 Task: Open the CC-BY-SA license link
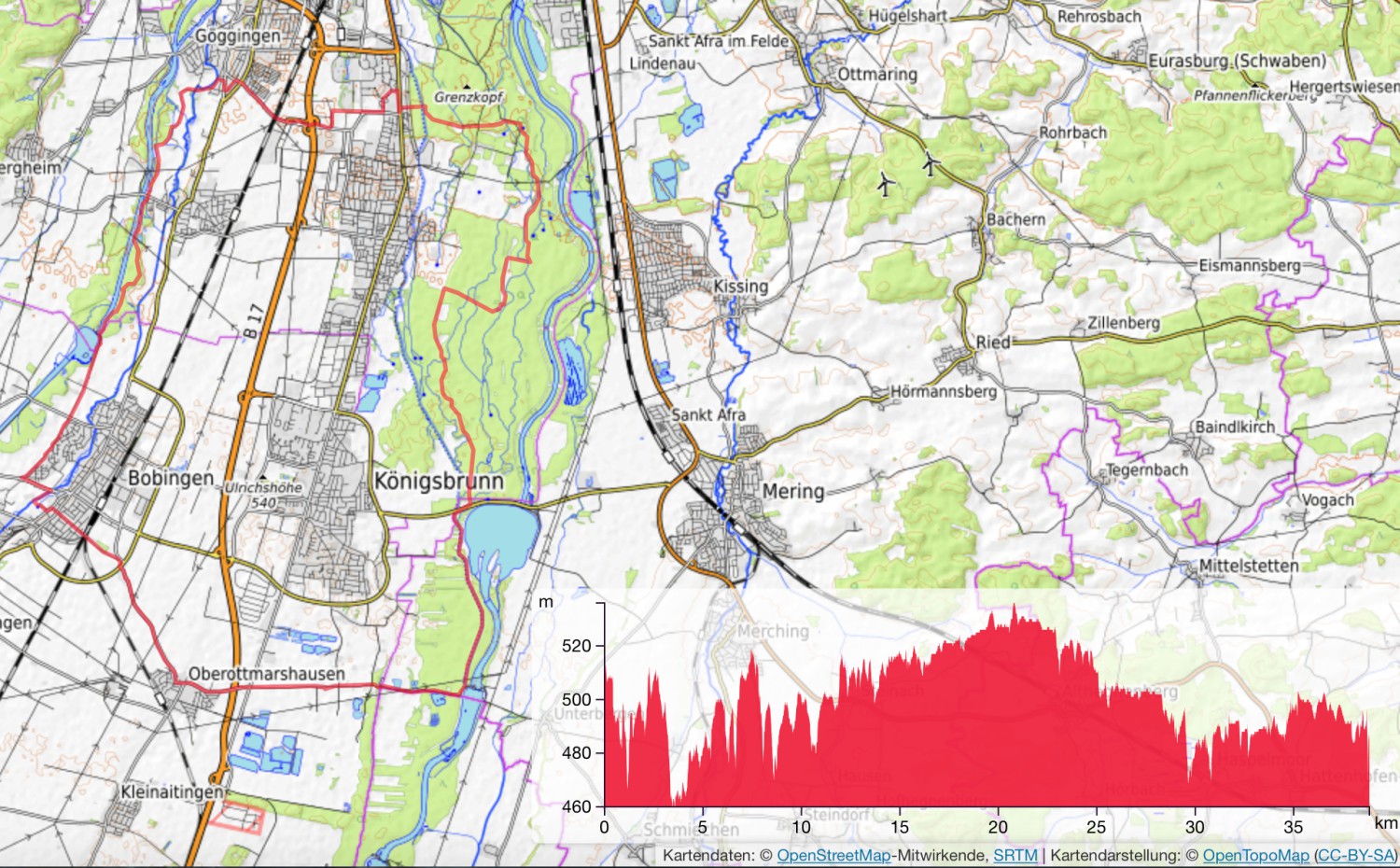coord(1354,855)
